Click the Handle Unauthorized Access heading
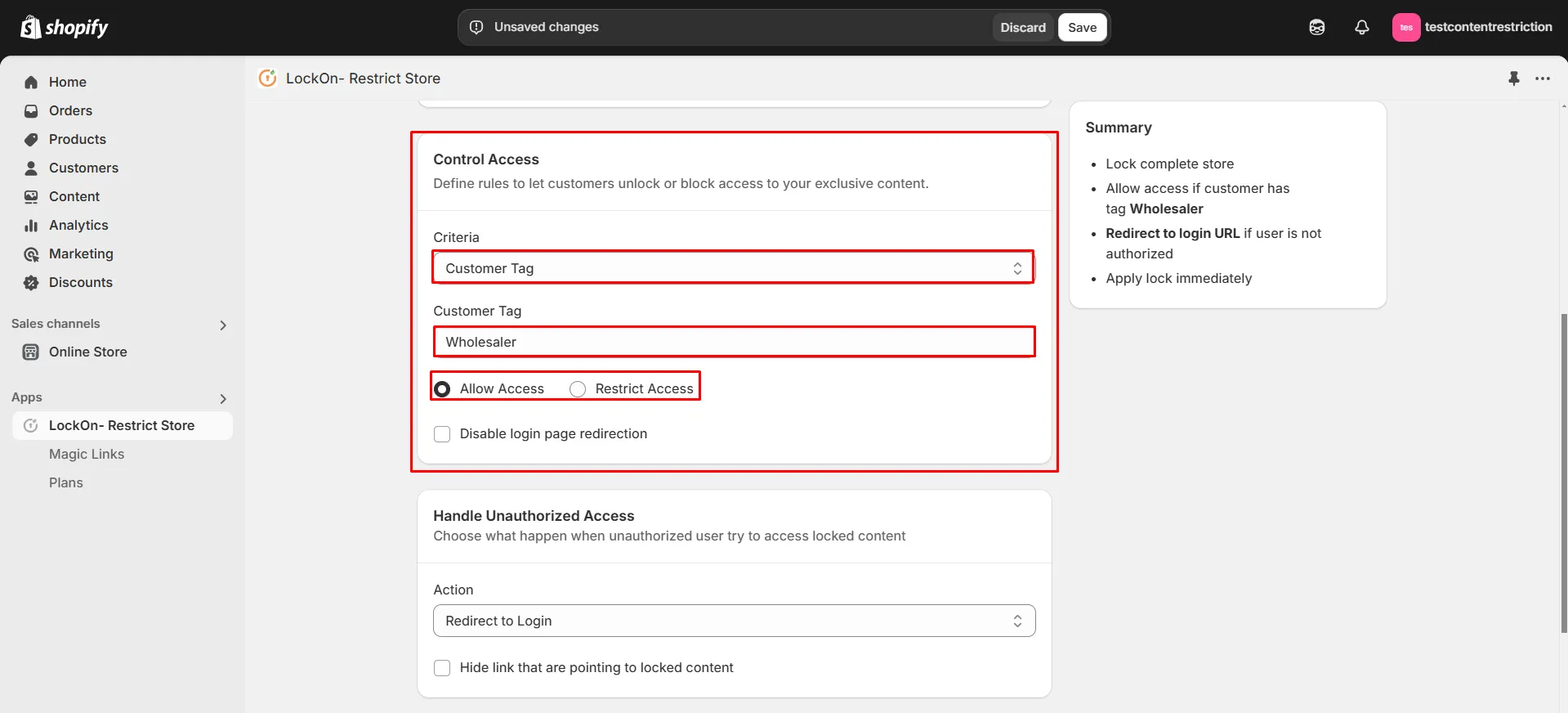 534,516
